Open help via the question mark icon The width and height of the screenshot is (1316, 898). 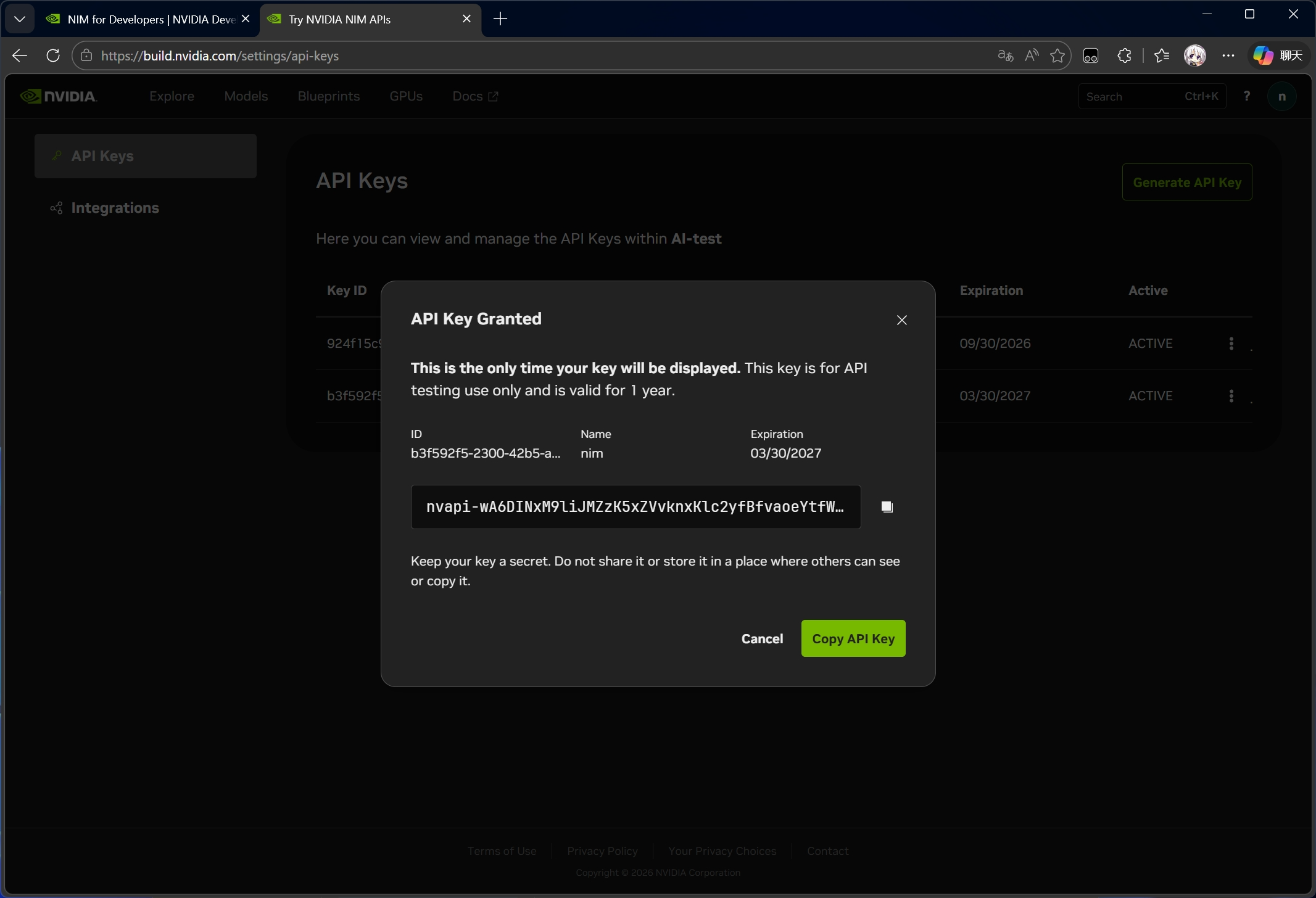pos(1247,96)
